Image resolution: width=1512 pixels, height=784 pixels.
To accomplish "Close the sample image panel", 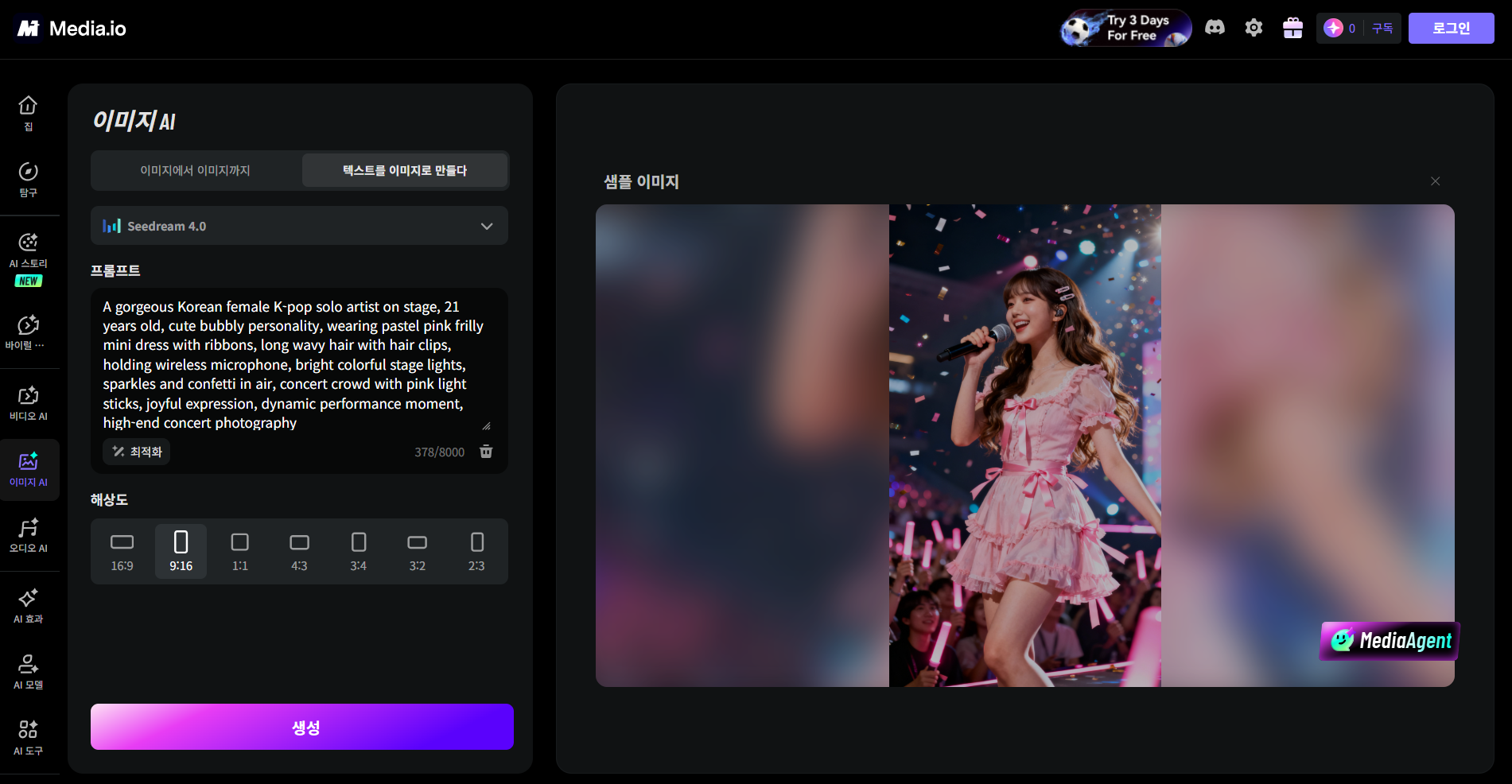I will coord(1435,181).
